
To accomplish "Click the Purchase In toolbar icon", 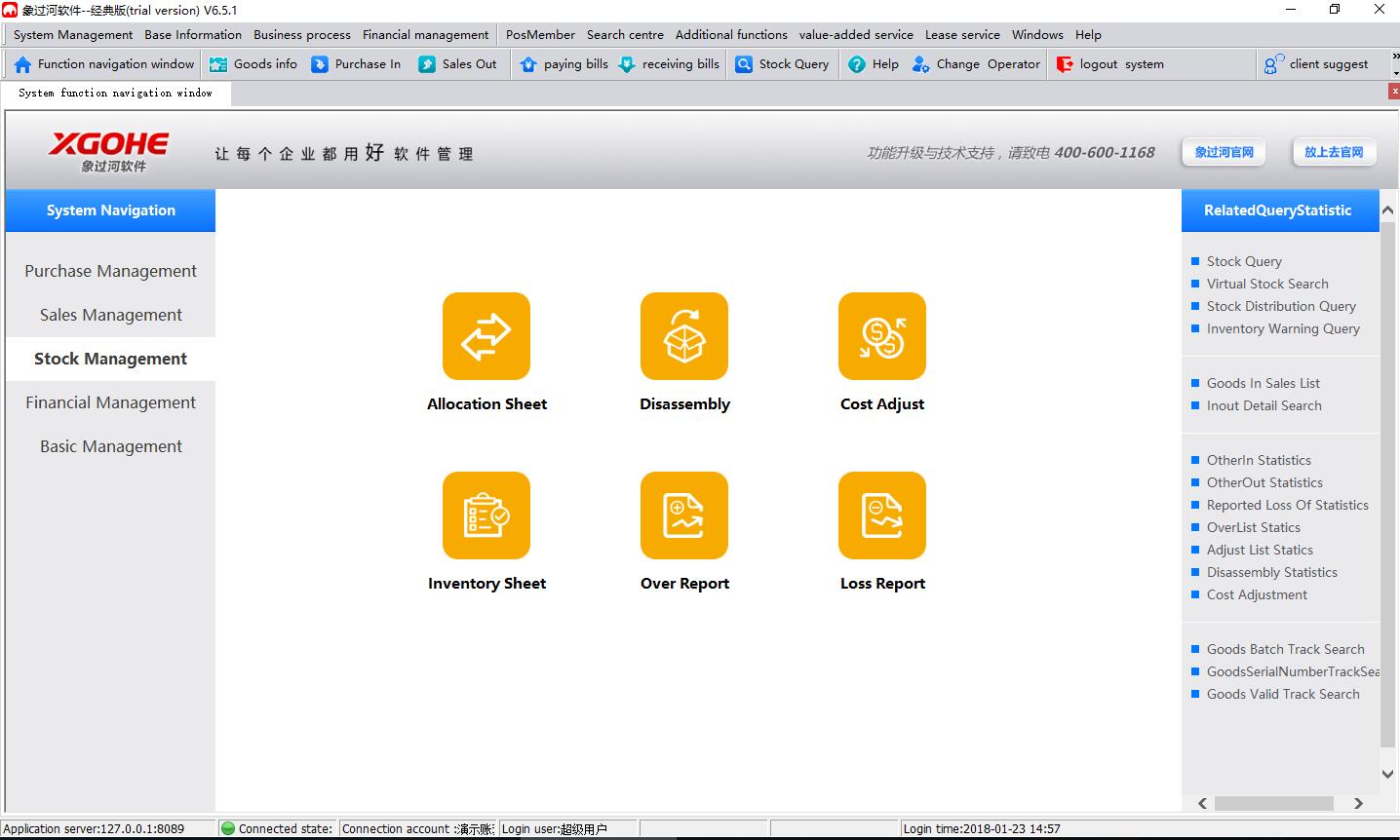I will pyautogui.click(x=320, y=64).
